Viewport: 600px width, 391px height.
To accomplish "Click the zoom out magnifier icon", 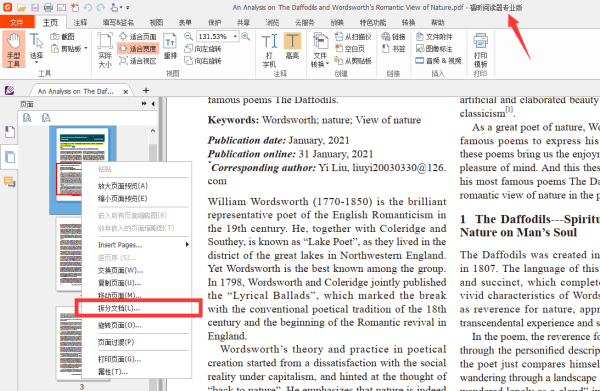I will [x=188, y=36].
